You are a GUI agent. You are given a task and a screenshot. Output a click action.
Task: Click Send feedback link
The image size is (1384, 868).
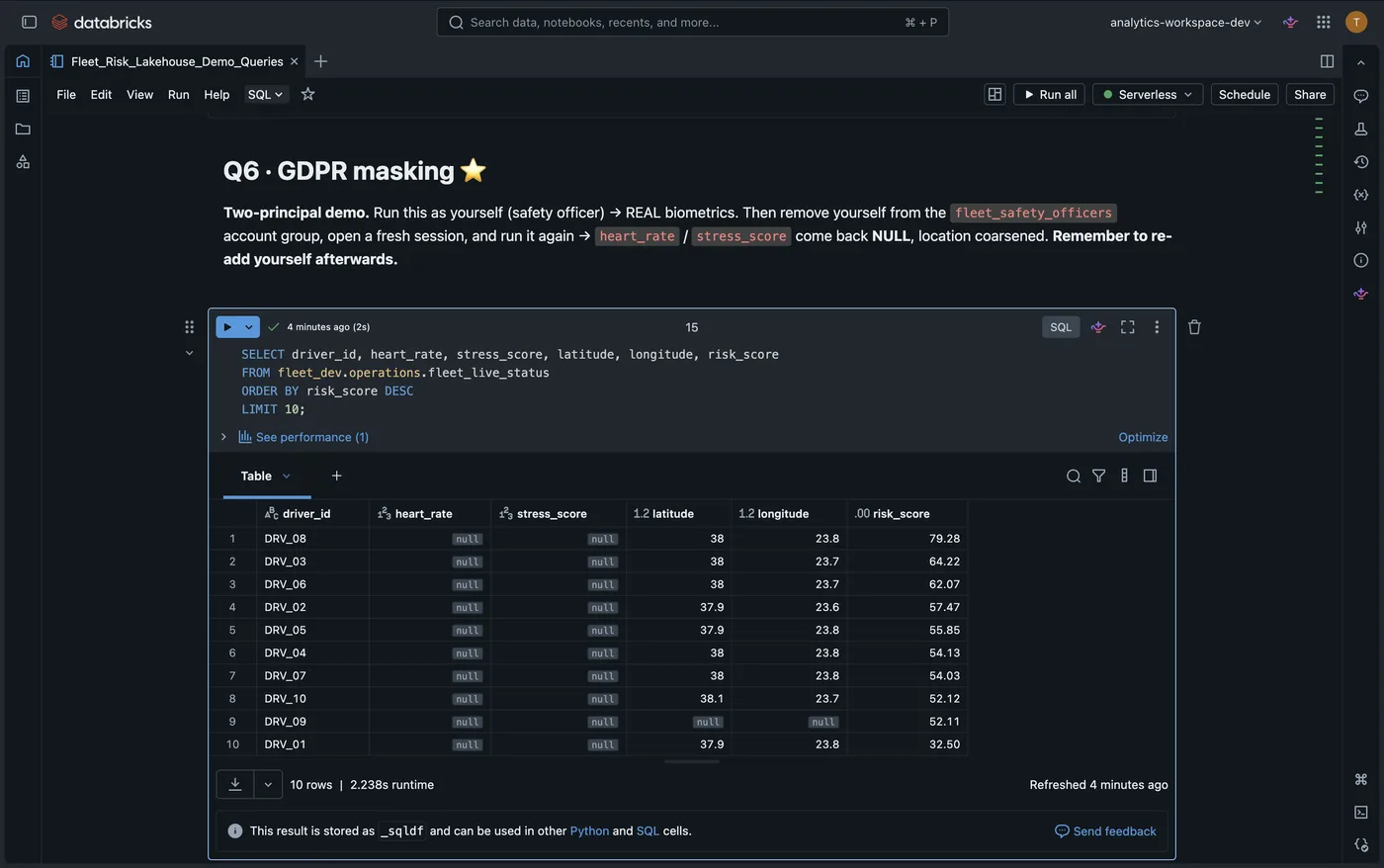1105,831
